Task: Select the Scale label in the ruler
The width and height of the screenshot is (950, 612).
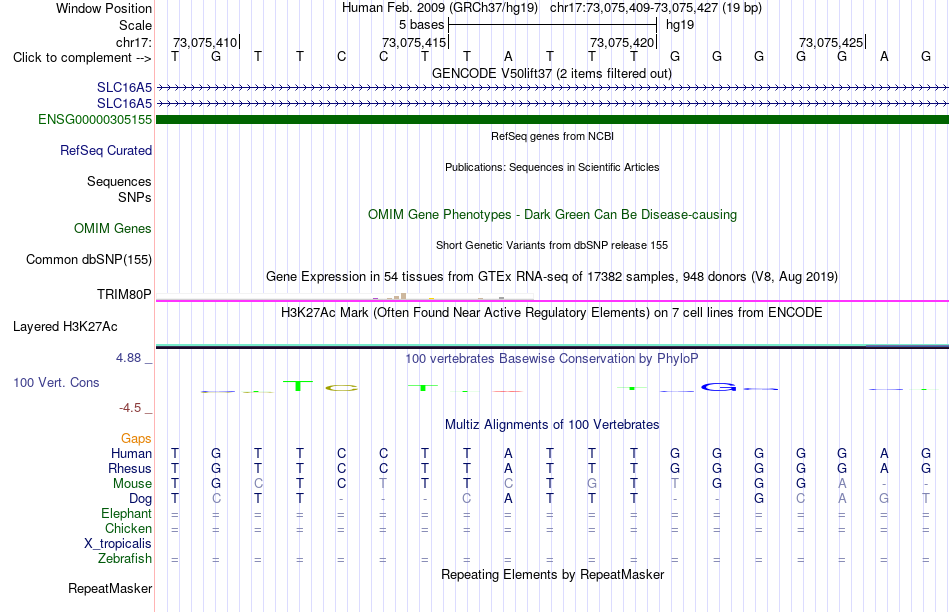Action: click(x=135, y=25)
